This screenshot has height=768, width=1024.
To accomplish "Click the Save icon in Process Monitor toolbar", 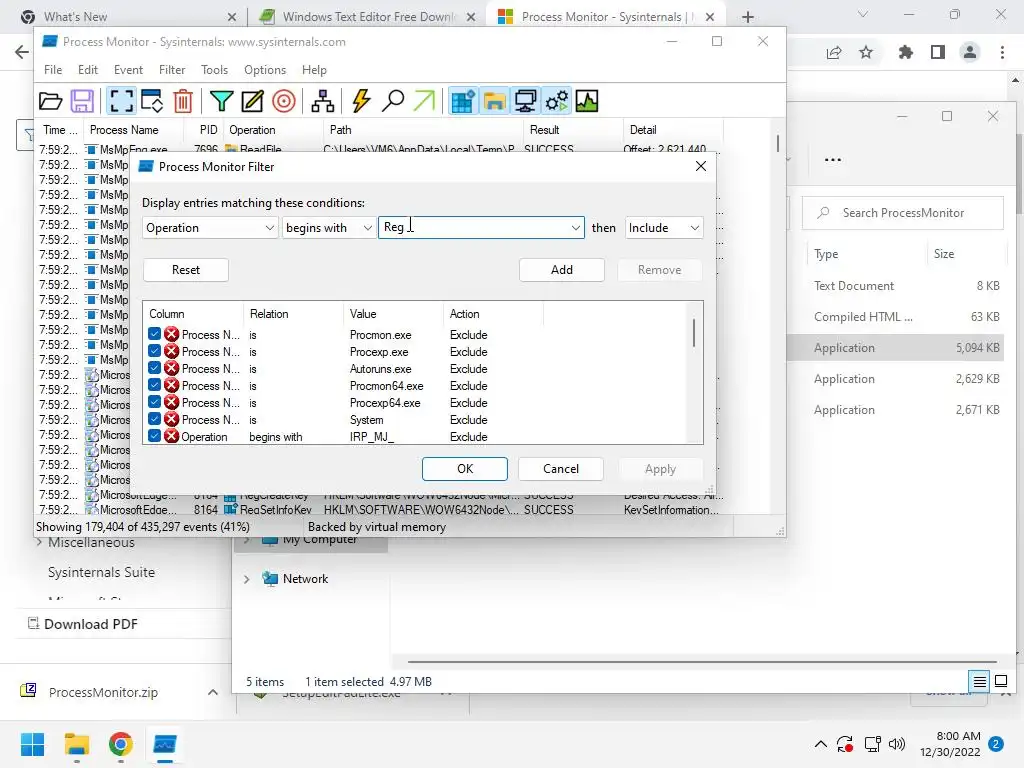I will [x=82, y=101].
